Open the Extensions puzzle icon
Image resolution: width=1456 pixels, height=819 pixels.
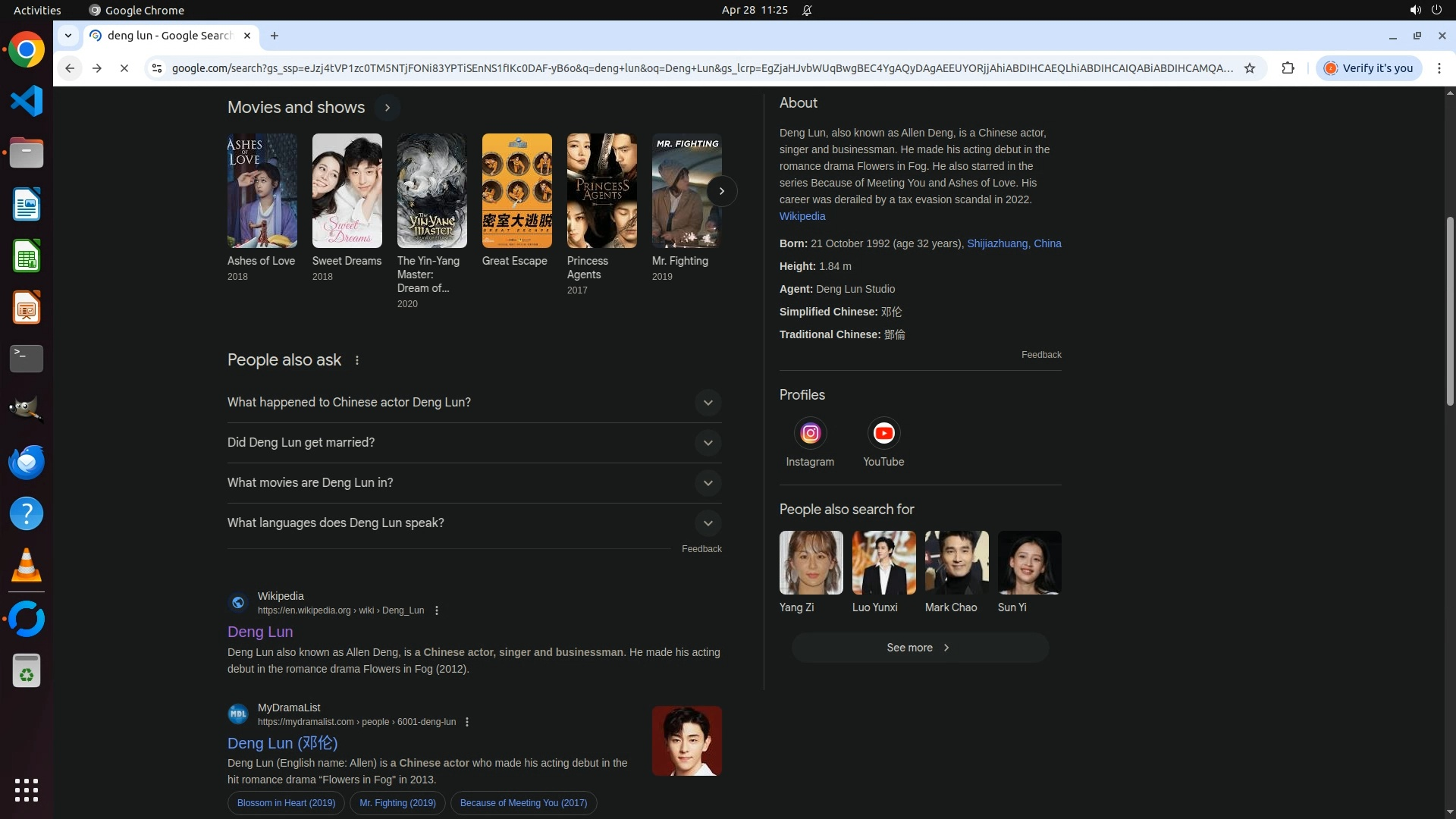click(1288, 68)
